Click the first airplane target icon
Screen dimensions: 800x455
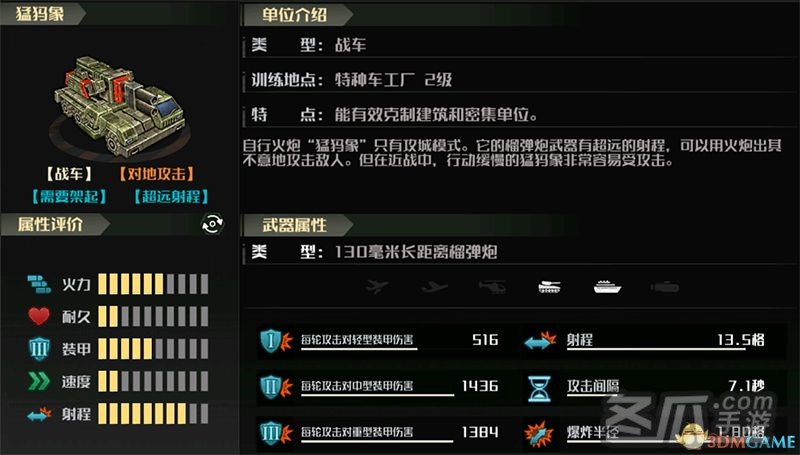[x=377, y=287]
